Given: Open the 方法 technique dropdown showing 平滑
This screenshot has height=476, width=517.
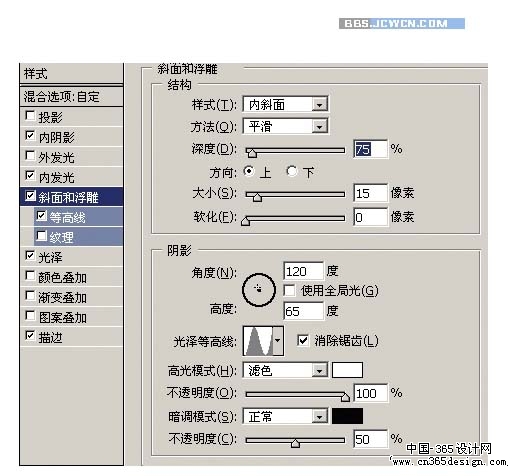Looking at the screenshot, I should [x=286, y=126].
